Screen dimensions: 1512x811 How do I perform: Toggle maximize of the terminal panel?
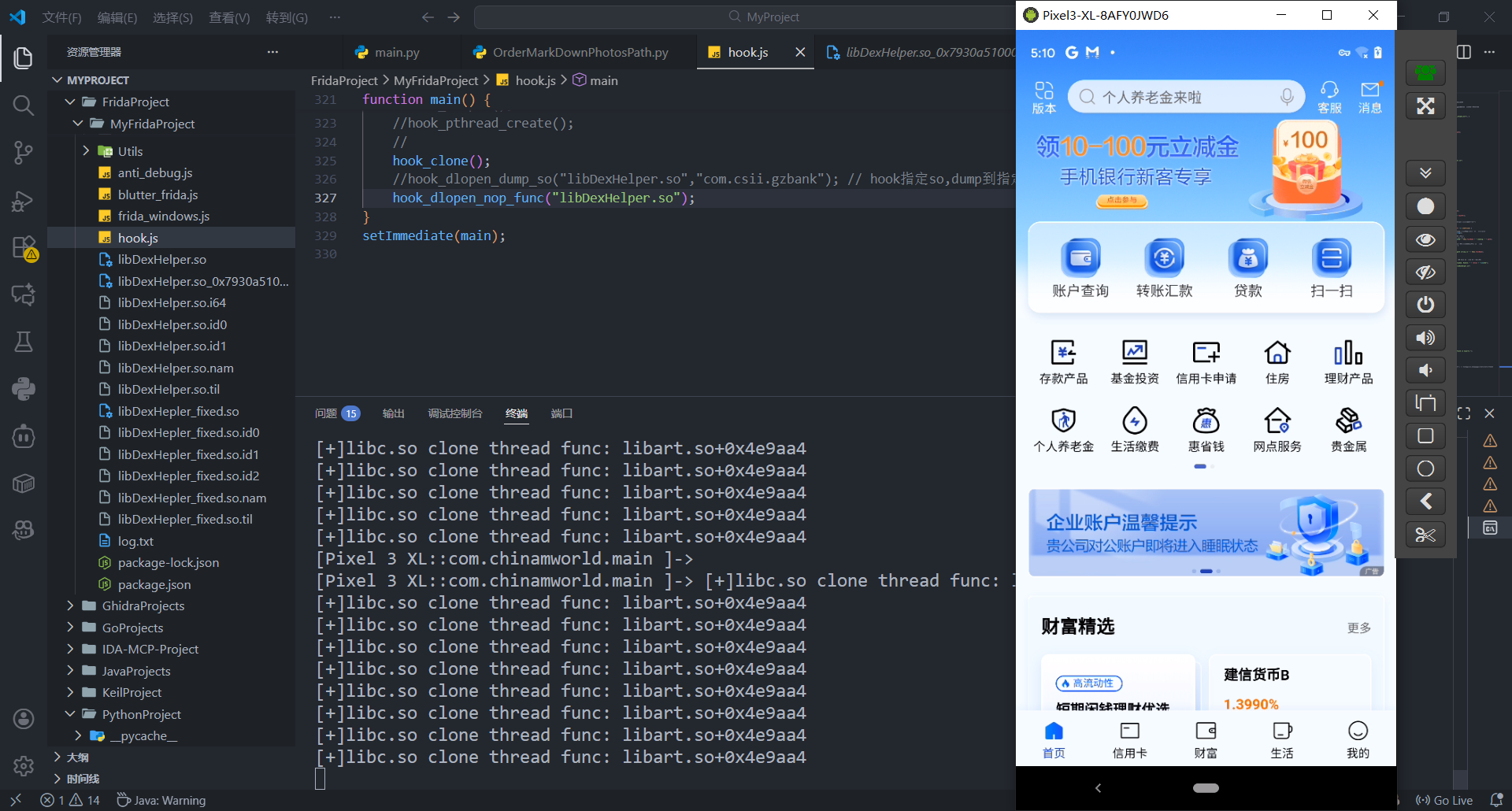click(x=1464, y=413)
